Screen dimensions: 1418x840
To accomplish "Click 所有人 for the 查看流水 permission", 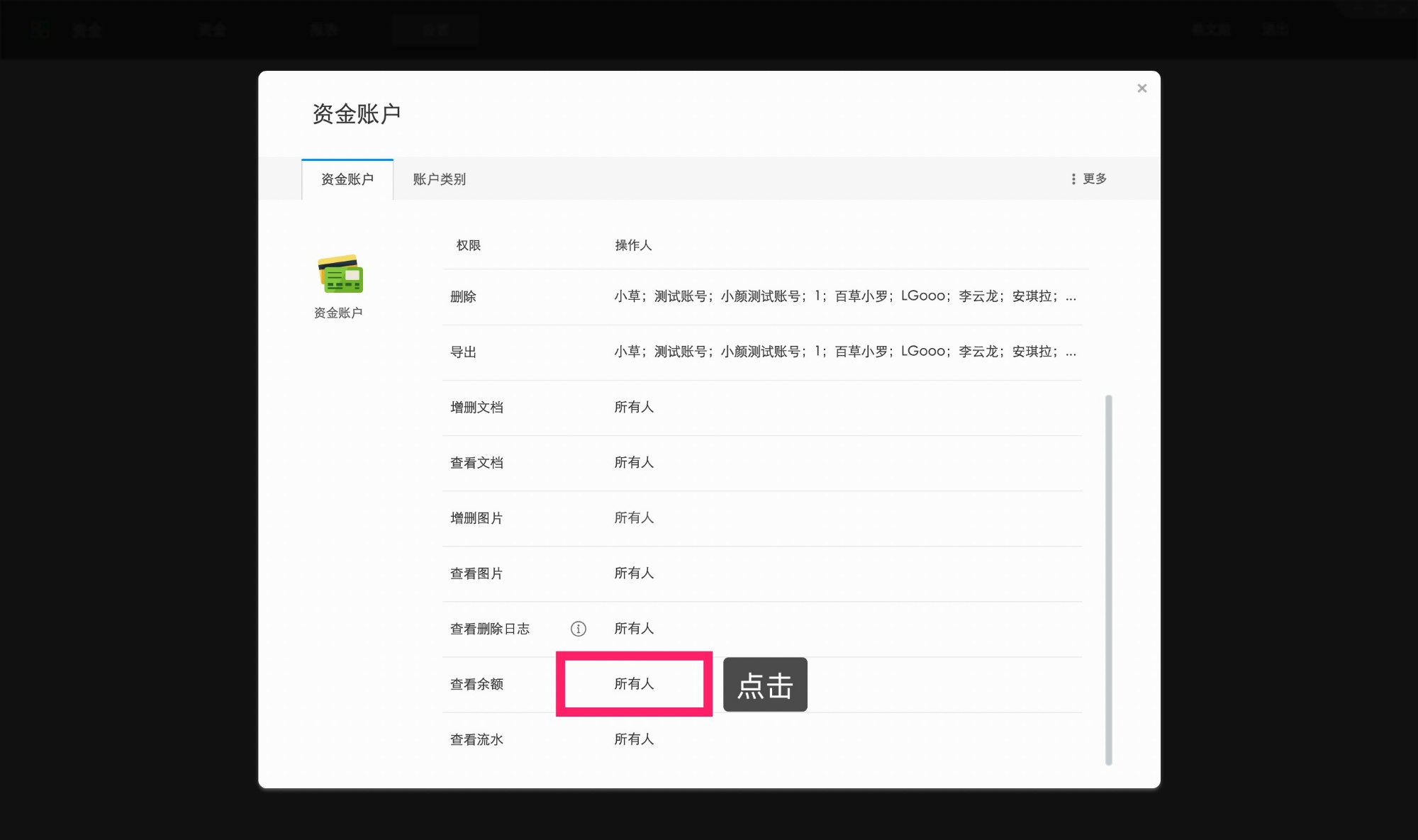I will [x=634, y=739].
